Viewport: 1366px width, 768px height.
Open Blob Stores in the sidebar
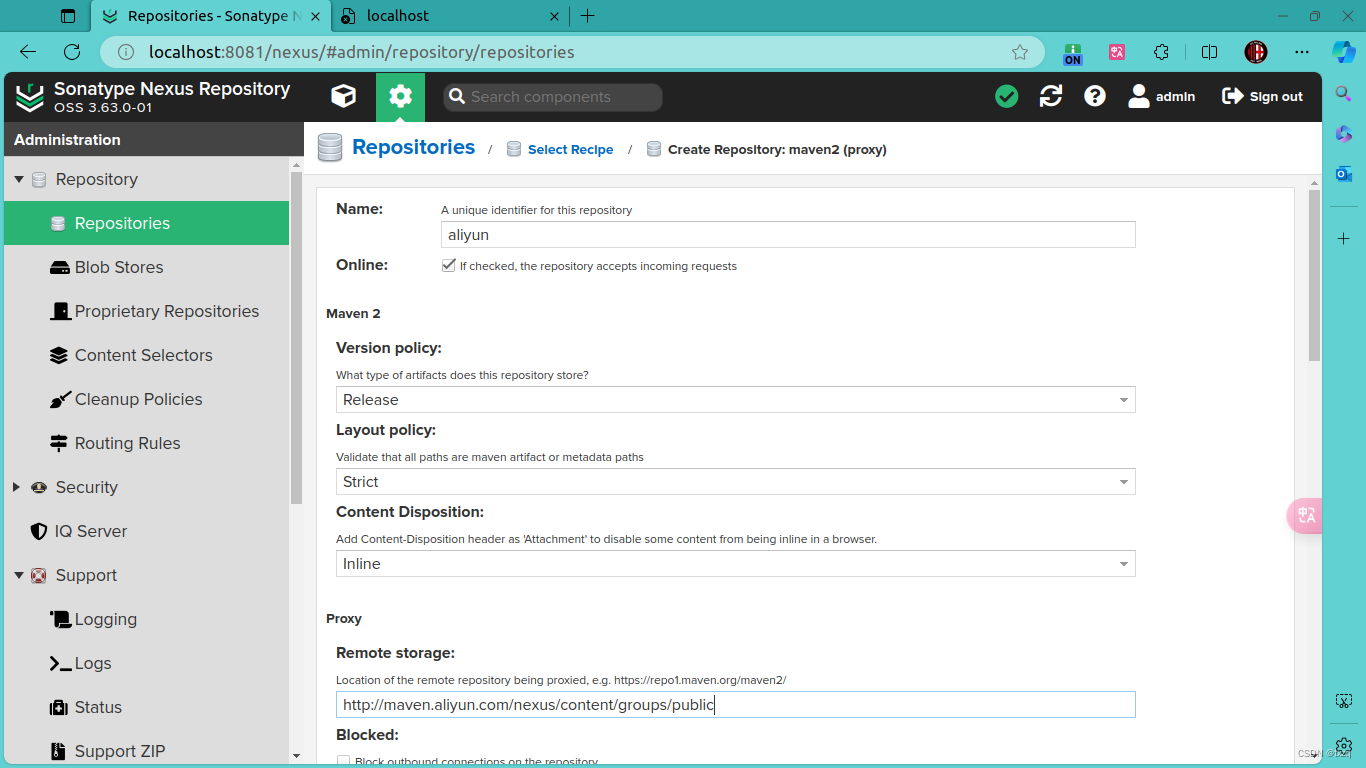pyautogui.click(x=146, y=267)
